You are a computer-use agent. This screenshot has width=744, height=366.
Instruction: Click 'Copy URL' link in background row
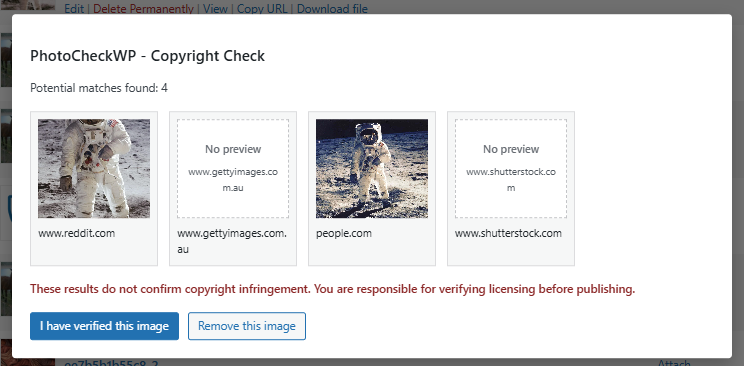tap(262, 9)
